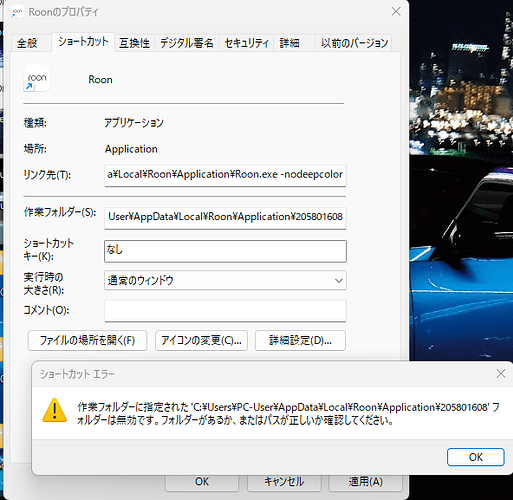Click ファイルの場所を開く button

tap(87, 340)
